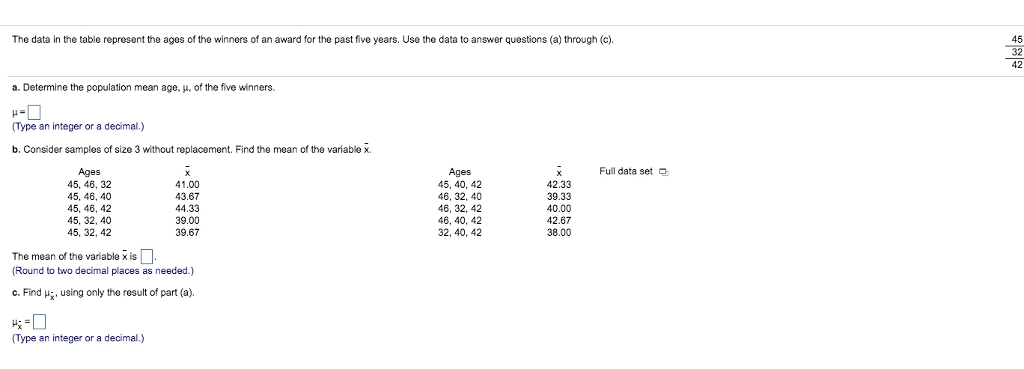The image size is (1024, 369).
Task: Click the mean of variable x̄ answer box
Action: point(147,255)
